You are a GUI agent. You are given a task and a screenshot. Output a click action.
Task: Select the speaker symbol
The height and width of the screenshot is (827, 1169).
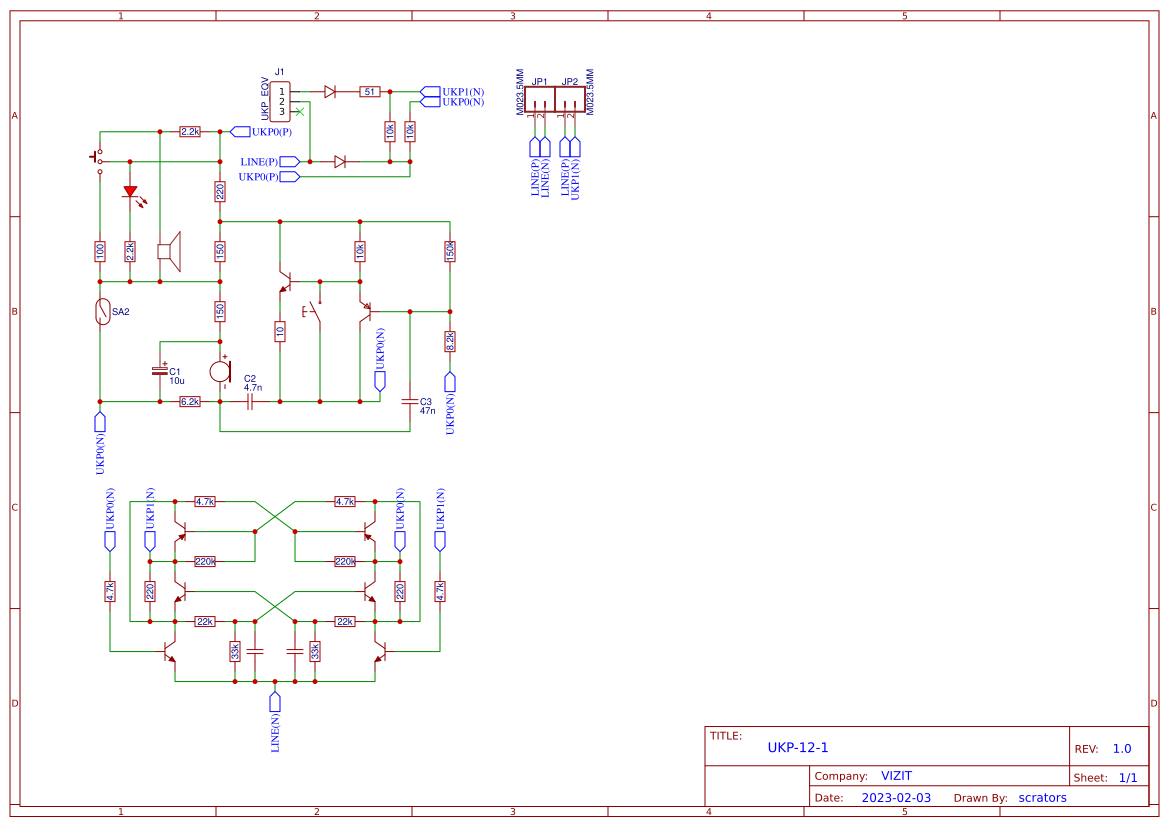click(x=170, y=252)
